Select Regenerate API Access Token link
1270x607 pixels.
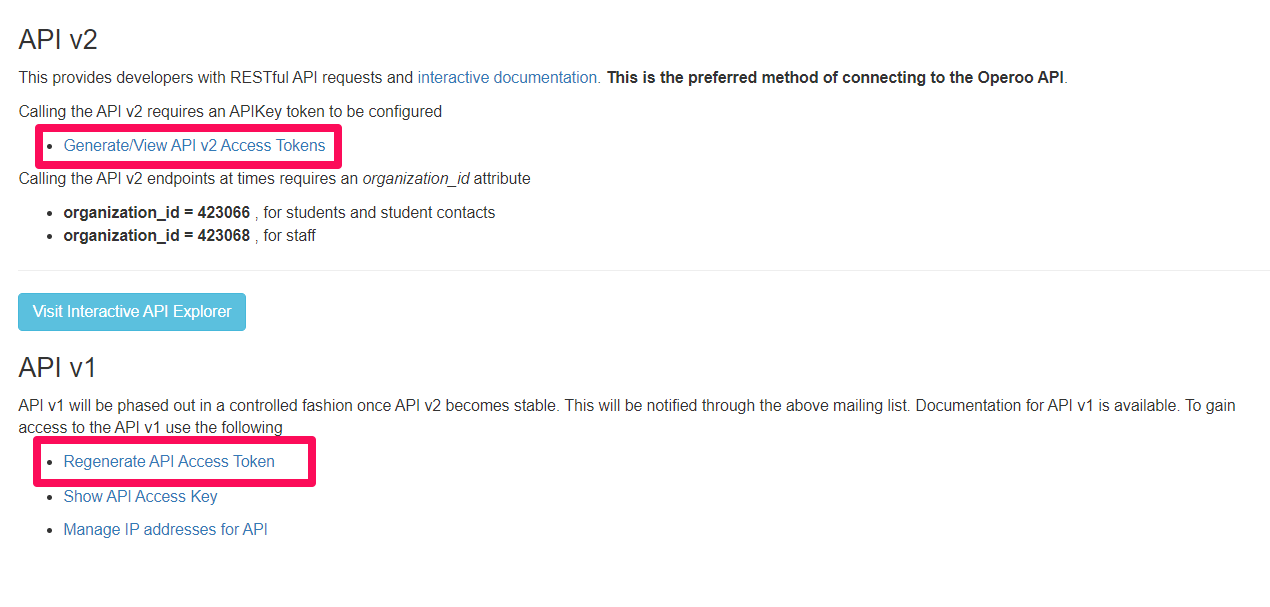coord(169,462)
